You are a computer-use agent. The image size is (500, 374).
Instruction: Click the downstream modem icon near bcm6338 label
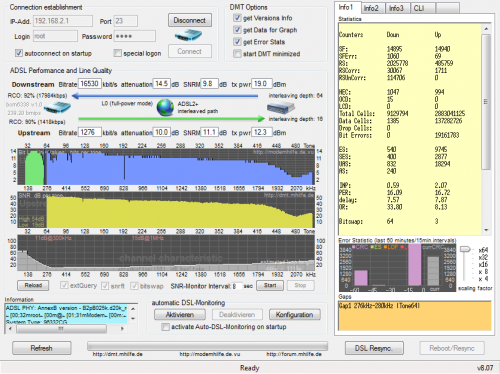coord(57,108)
